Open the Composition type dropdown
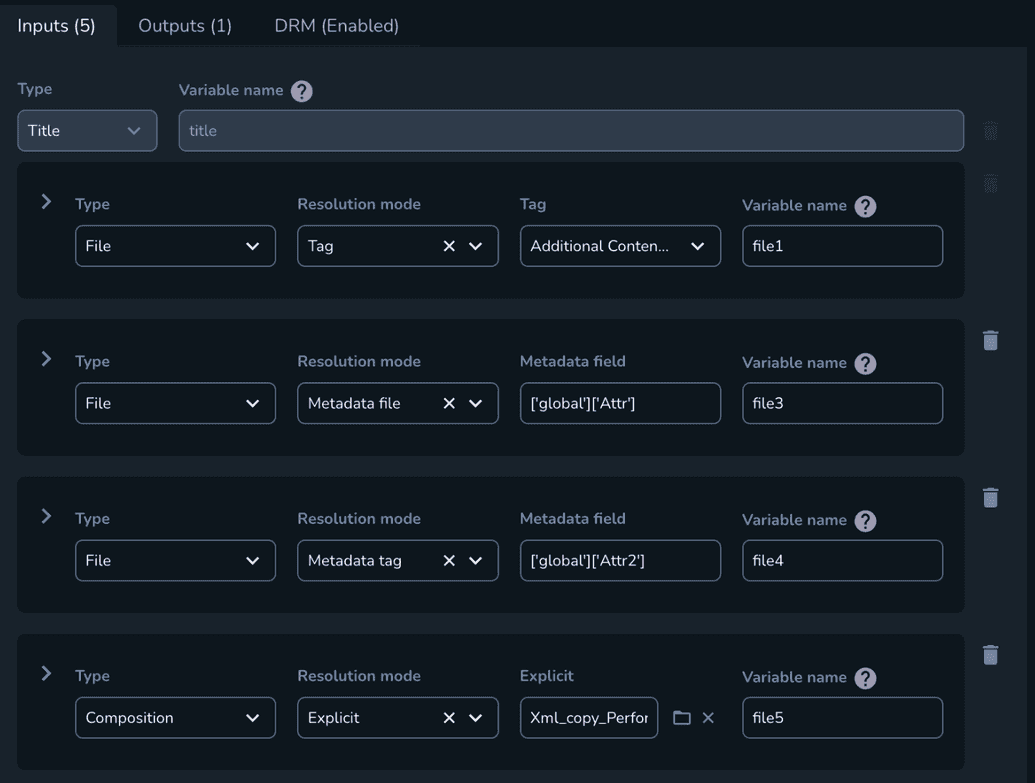 coord(175,718)
